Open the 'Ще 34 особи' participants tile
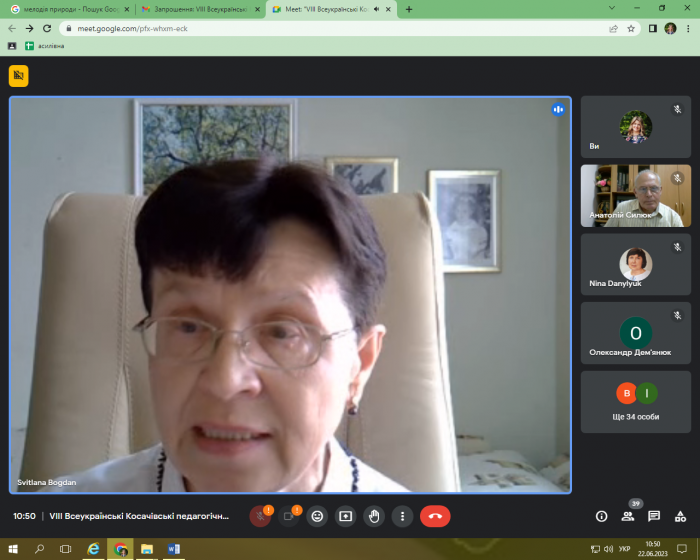The height and width of the screenshot is (560, 700). tap(635, 401)
